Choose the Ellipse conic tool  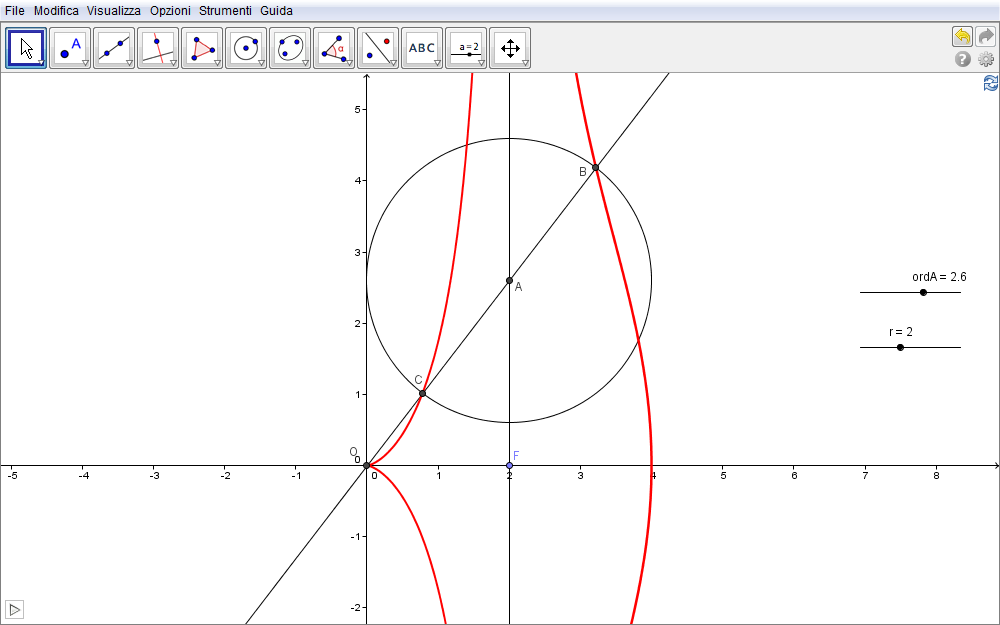pos(290,47)
